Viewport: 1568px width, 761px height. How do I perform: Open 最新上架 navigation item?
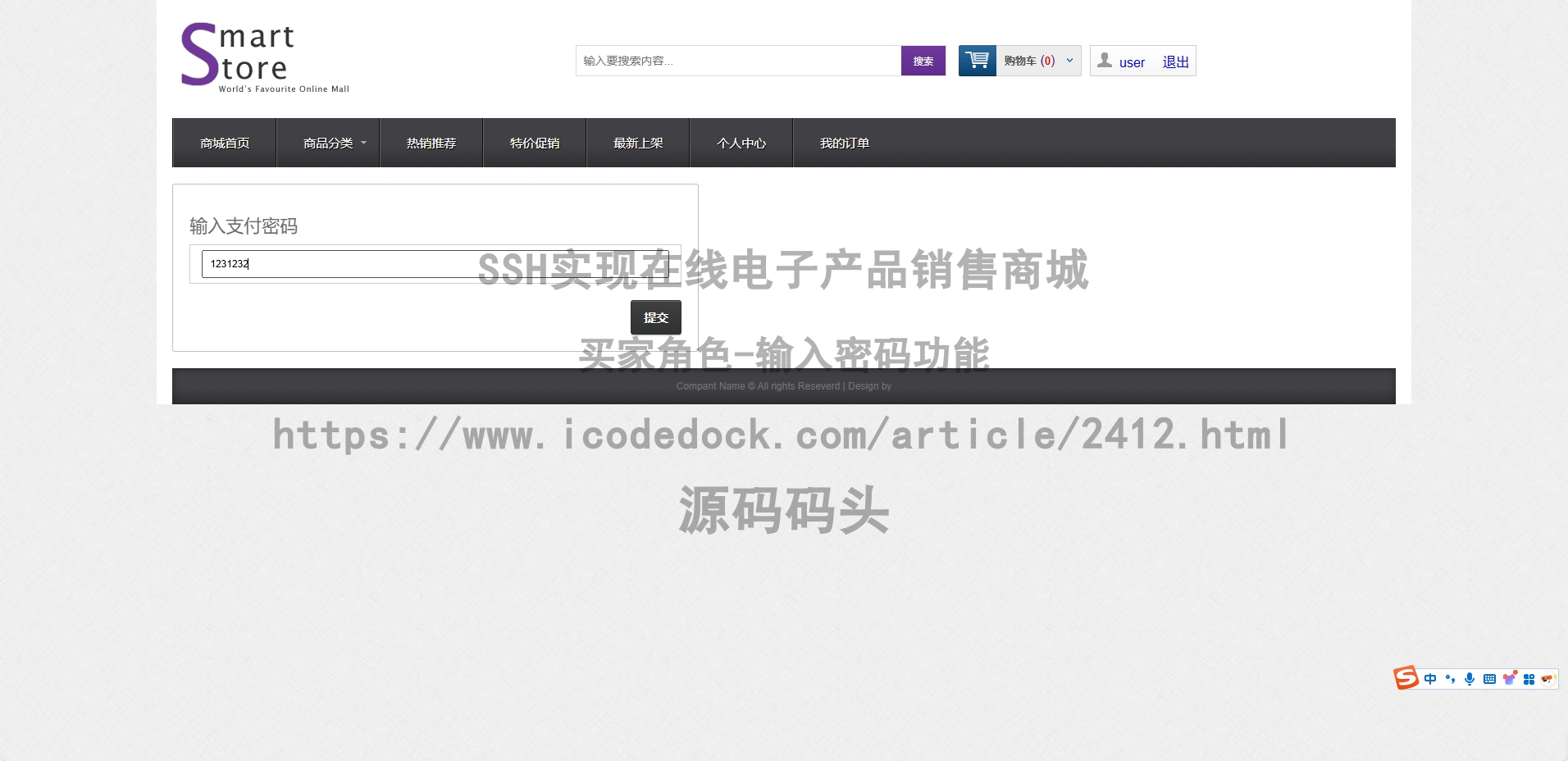[638, 143]
